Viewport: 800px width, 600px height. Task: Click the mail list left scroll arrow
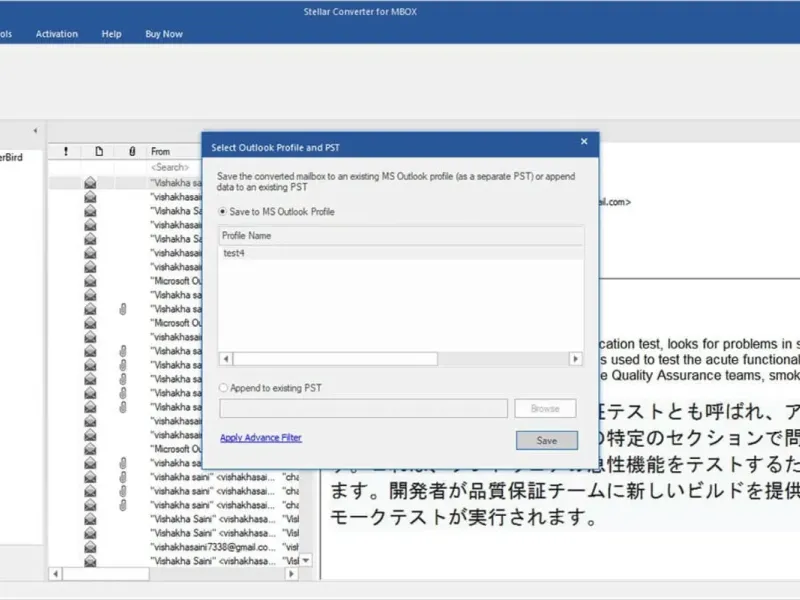point(56,574)
